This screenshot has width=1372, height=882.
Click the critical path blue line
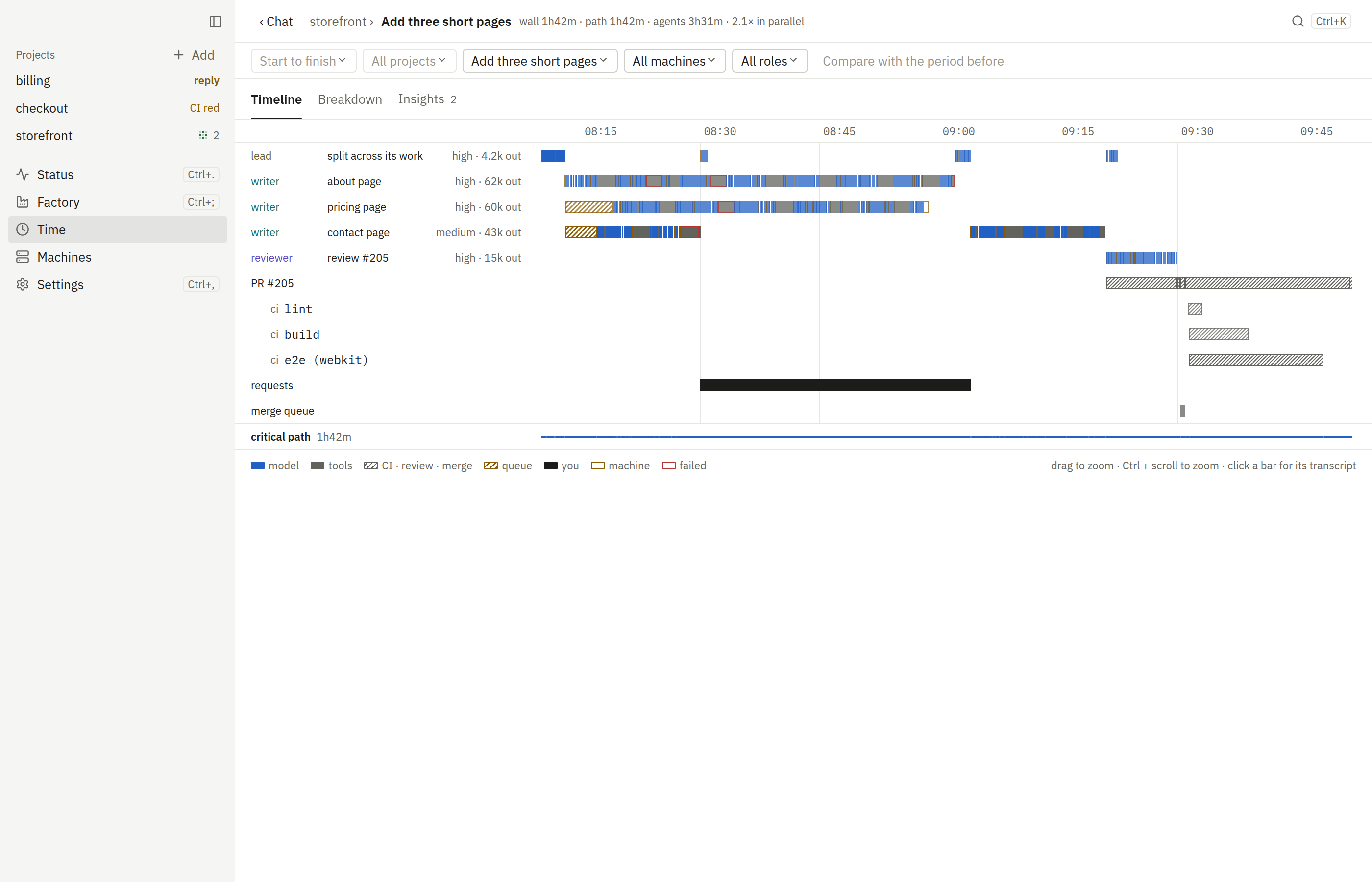[946, 437]
